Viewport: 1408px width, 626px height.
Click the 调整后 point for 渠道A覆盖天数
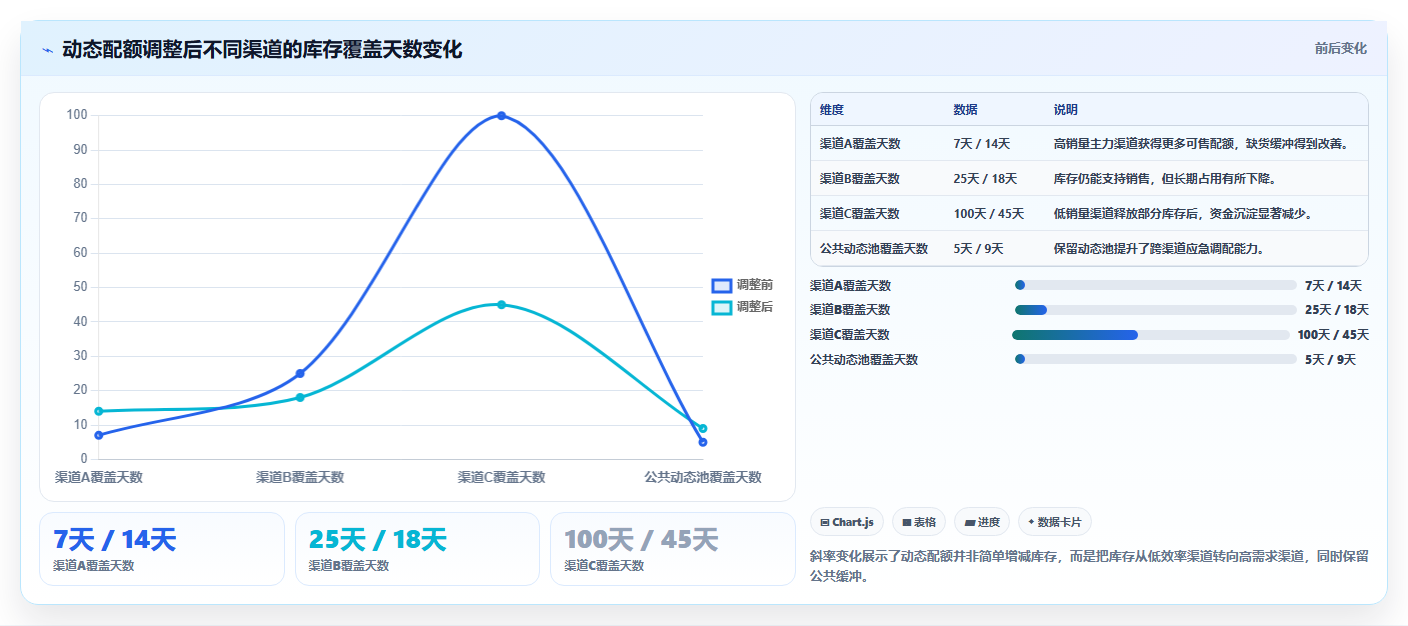98,411
